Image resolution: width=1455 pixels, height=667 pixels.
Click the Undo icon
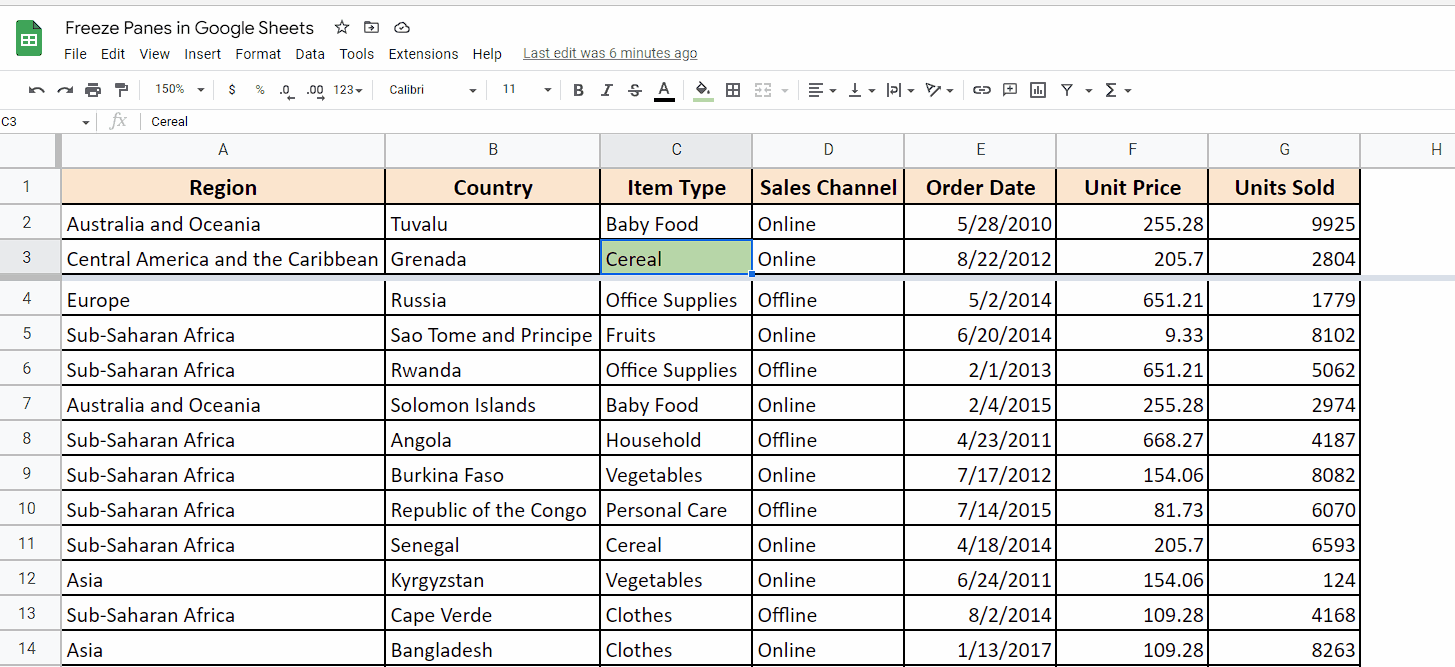point(37,89)
